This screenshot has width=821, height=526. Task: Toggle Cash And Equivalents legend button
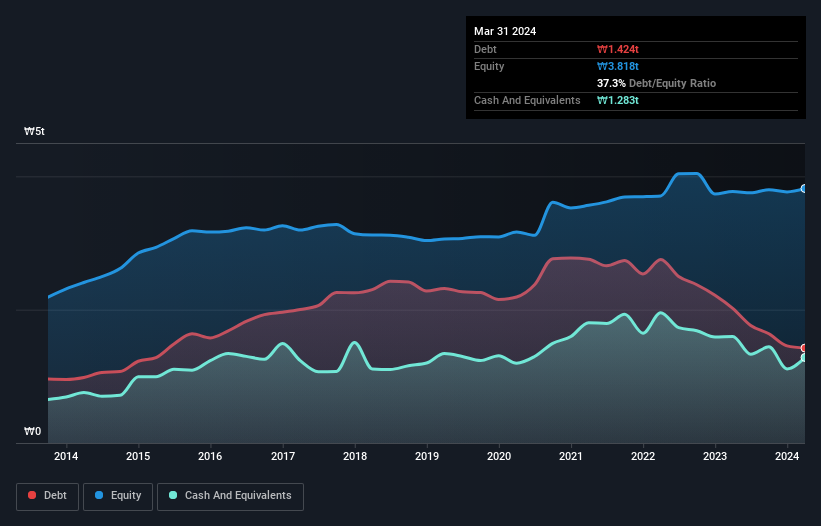(230, 496)
